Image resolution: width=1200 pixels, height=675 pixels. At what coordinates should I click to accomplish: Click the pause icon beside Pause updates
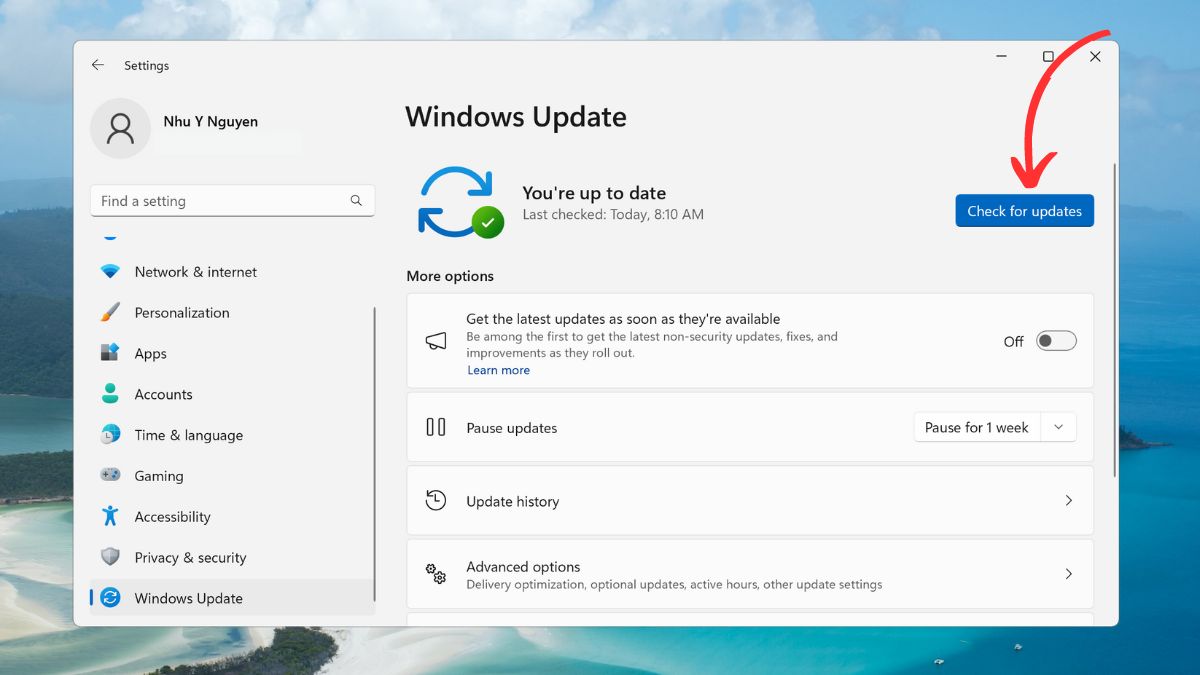pyautogui.click(x=436, y=427)
